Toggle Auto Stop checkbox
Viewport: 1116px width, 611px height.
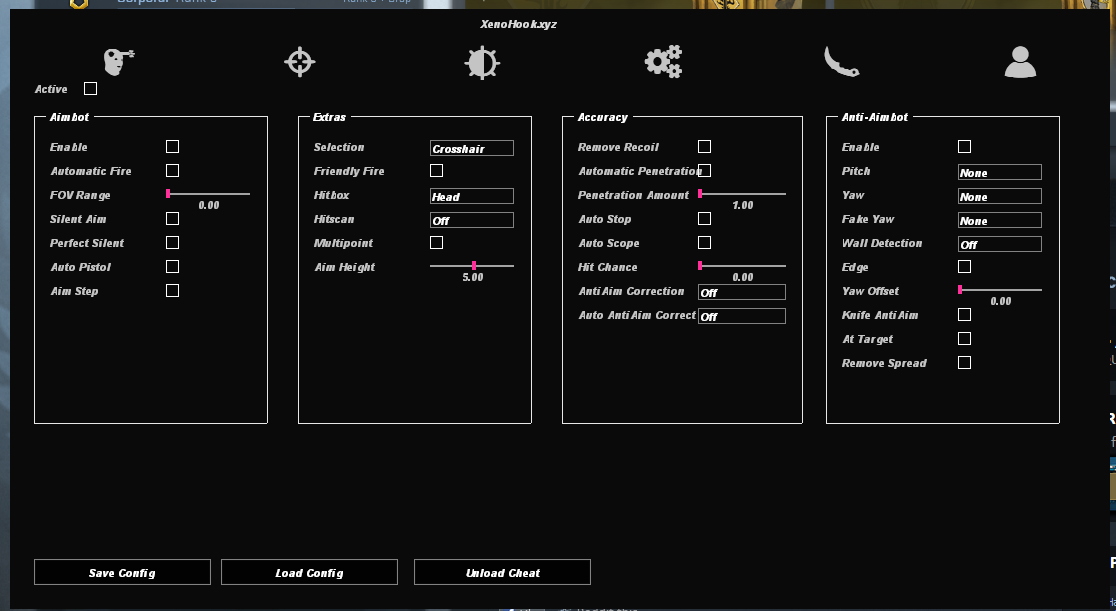[x=704, y=219]
